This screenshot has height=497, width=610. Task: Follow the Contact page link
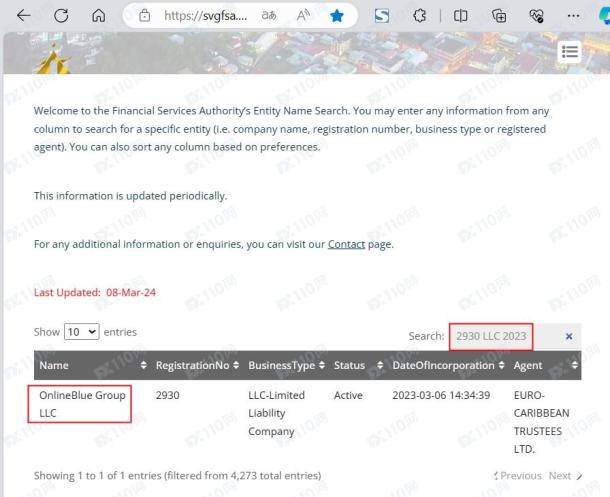click(x=346, y=244)
